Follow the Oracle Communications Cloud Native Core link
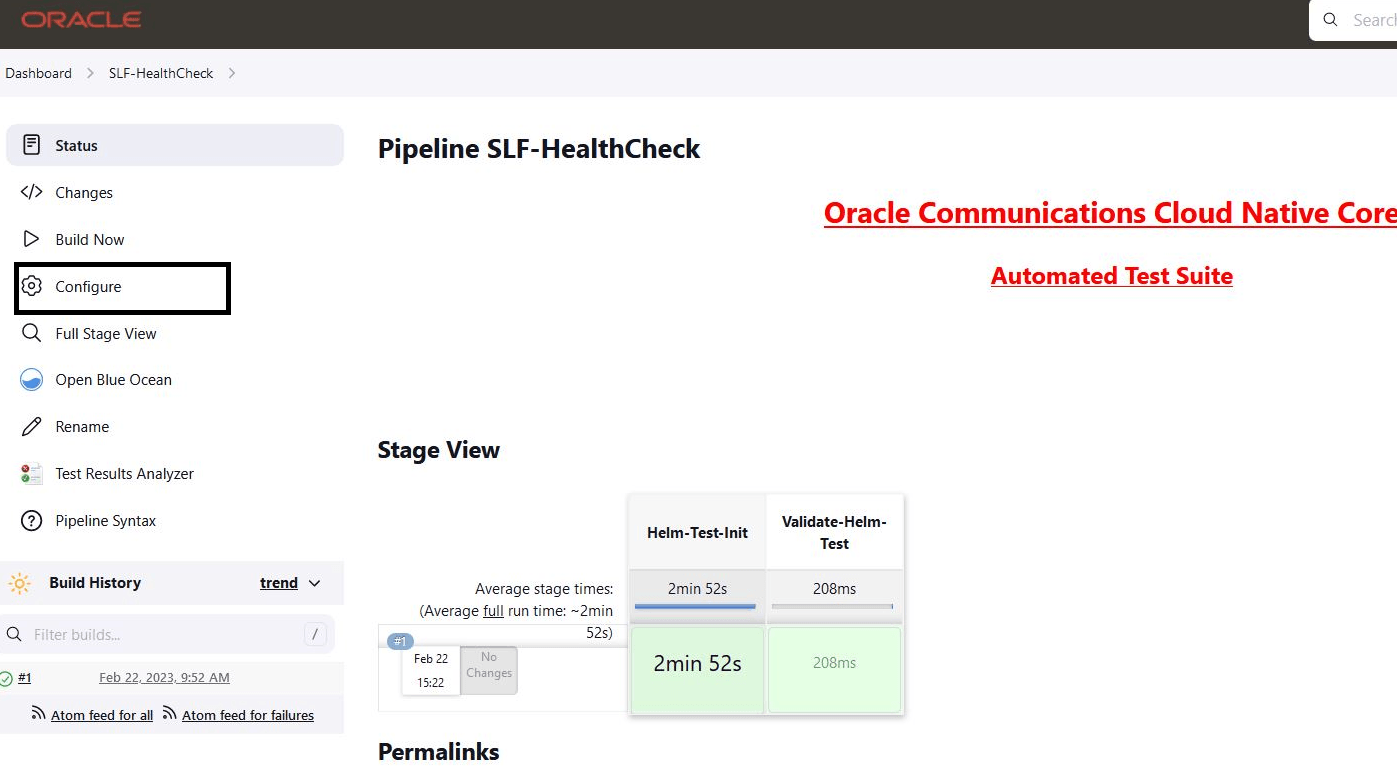1397x769 pixels. point(1111,212)
